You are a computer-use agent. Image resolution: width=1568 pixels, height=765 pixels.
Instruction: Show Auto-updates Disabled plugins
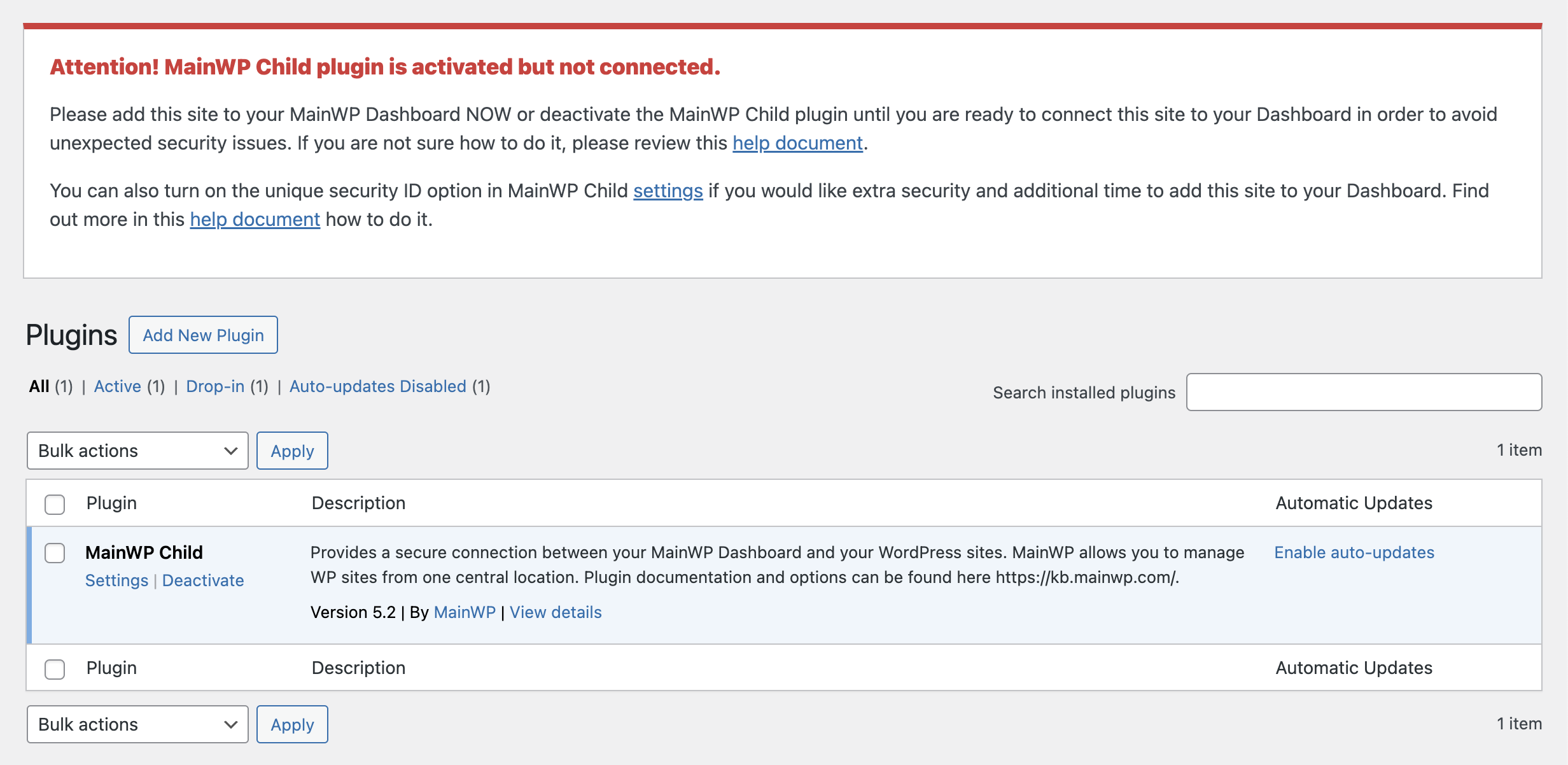(x=377, y=386)
